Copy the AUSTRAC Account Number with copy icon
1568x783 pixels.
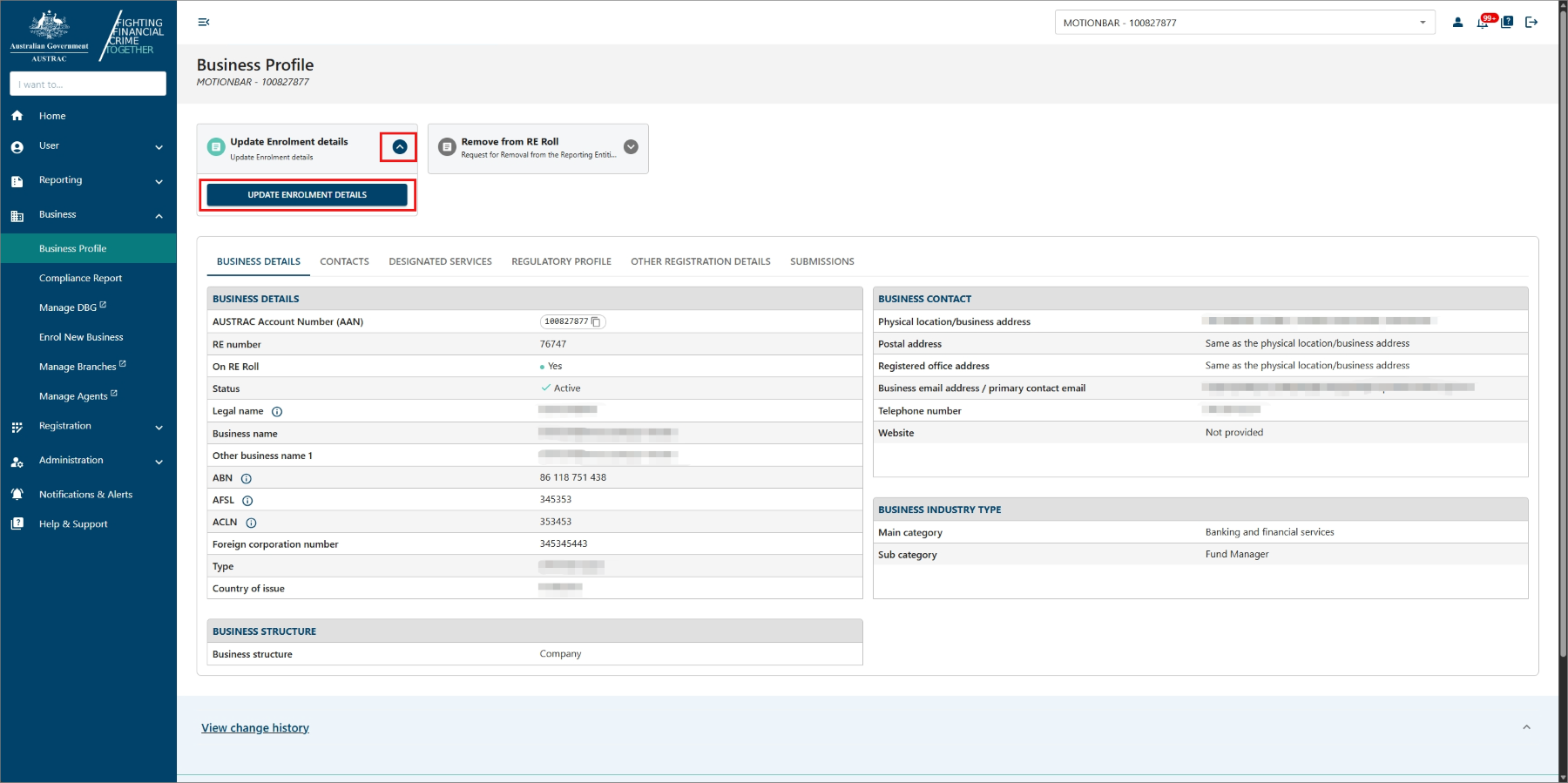click(x=596, y=322)
